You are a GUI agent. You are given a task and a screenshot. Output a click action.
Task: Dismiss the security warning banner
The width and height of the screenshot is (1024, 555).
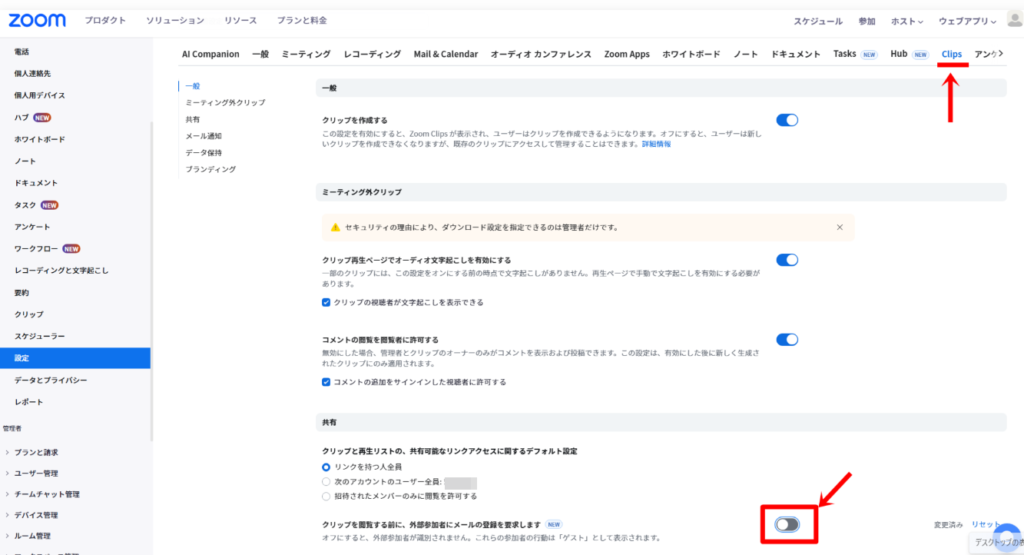pos(839,227)
